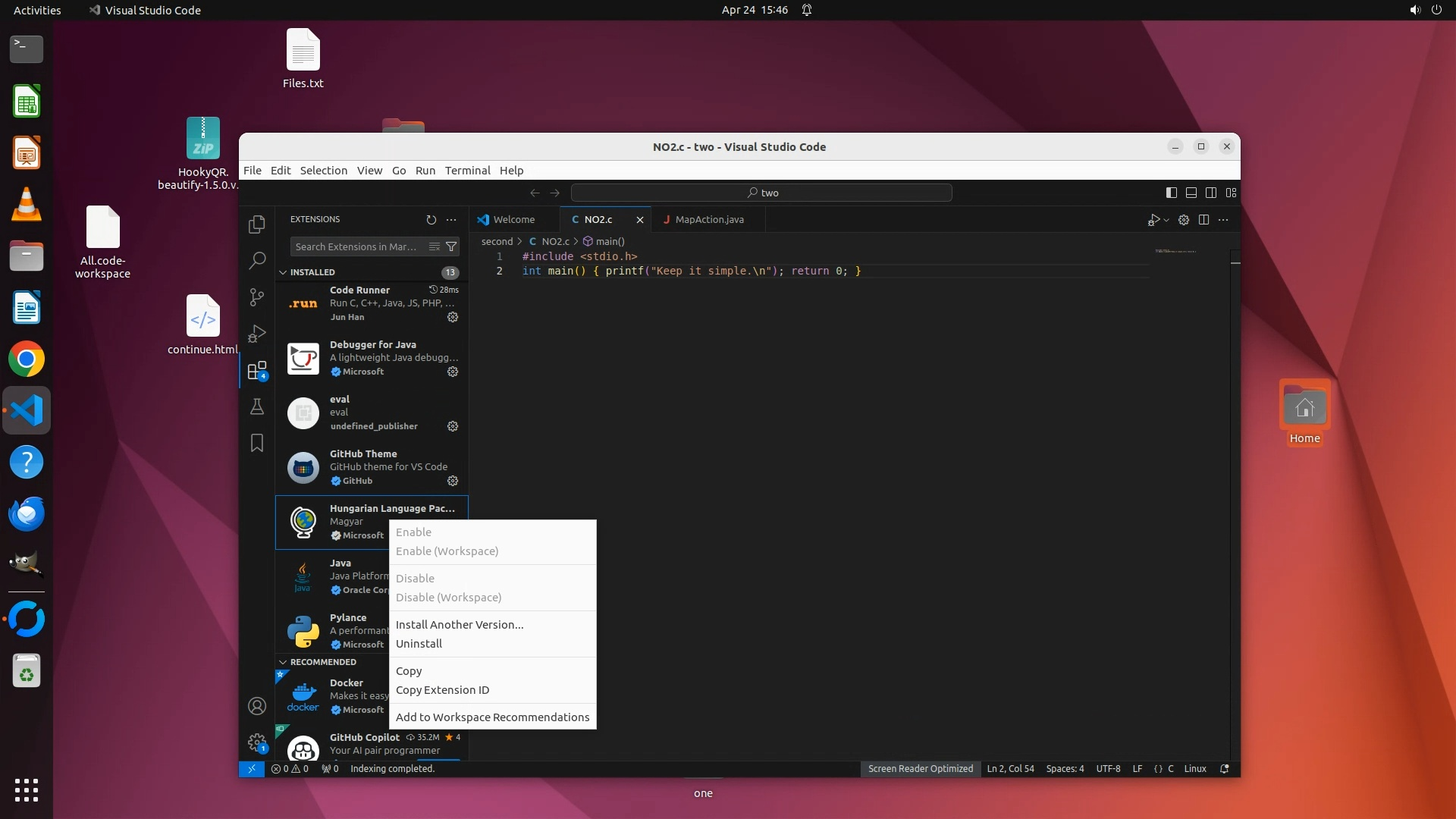Open the Search view in activity bar
Screen dimensions: 1456x819
coord(257,261)
